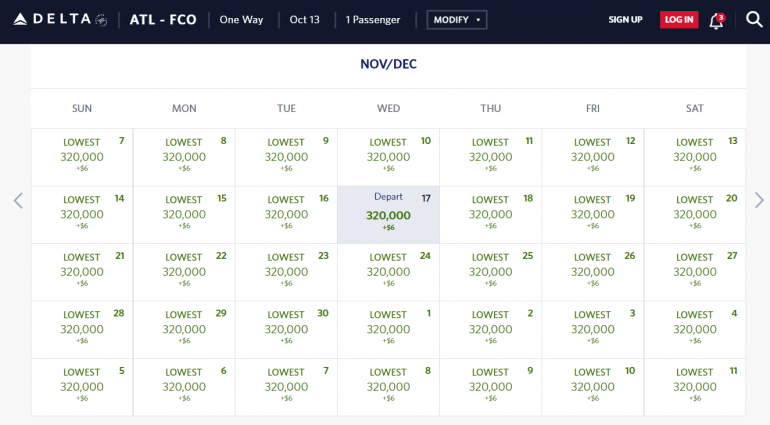Select Monday the 22nd fare
The width and height of the screenshot is (770, 425).
point(184,272)
